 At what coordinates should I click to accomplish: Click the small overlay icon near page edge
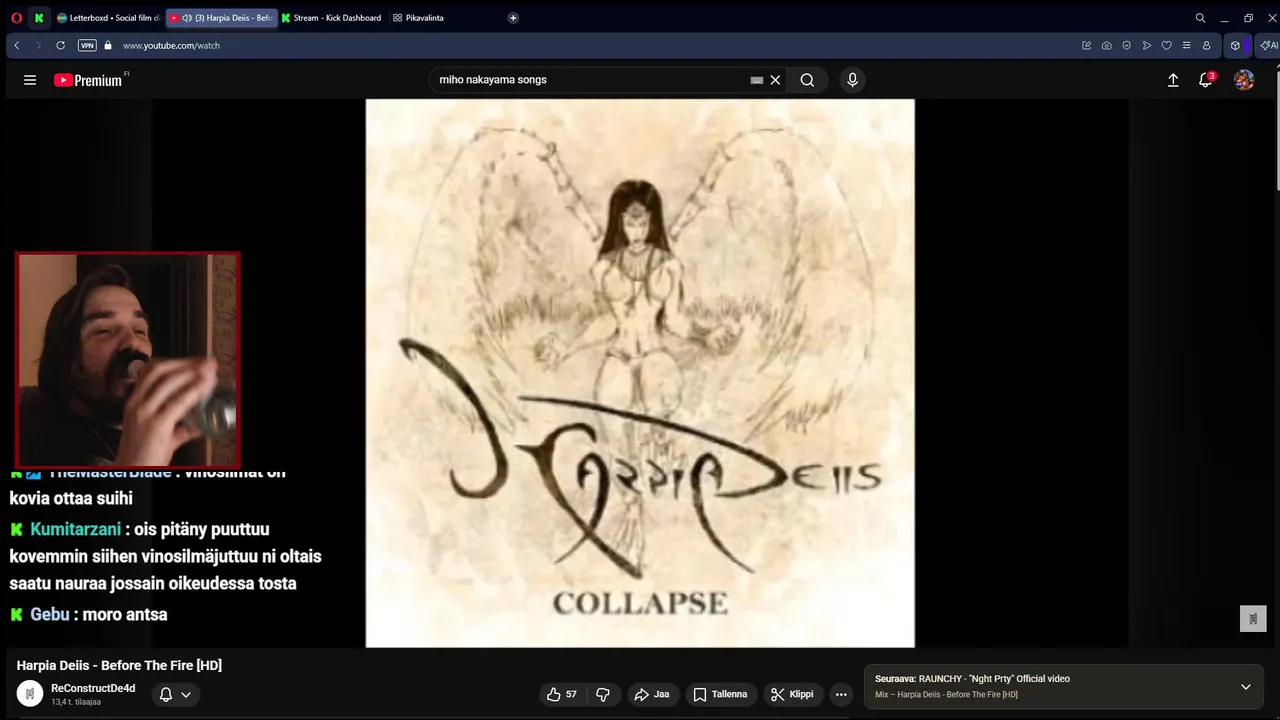tap(1253, 619)
